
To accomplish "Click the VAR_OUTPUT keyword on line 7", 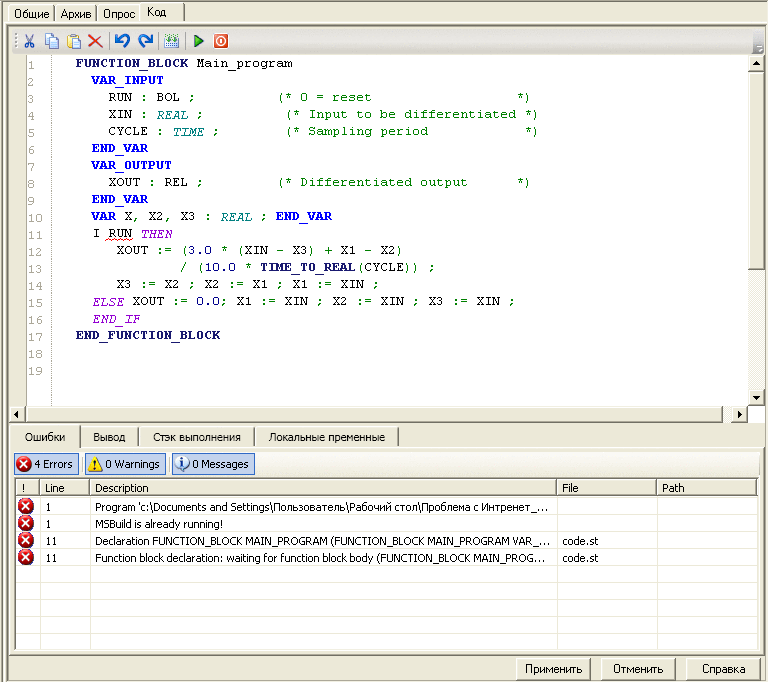I will (131, 165).
